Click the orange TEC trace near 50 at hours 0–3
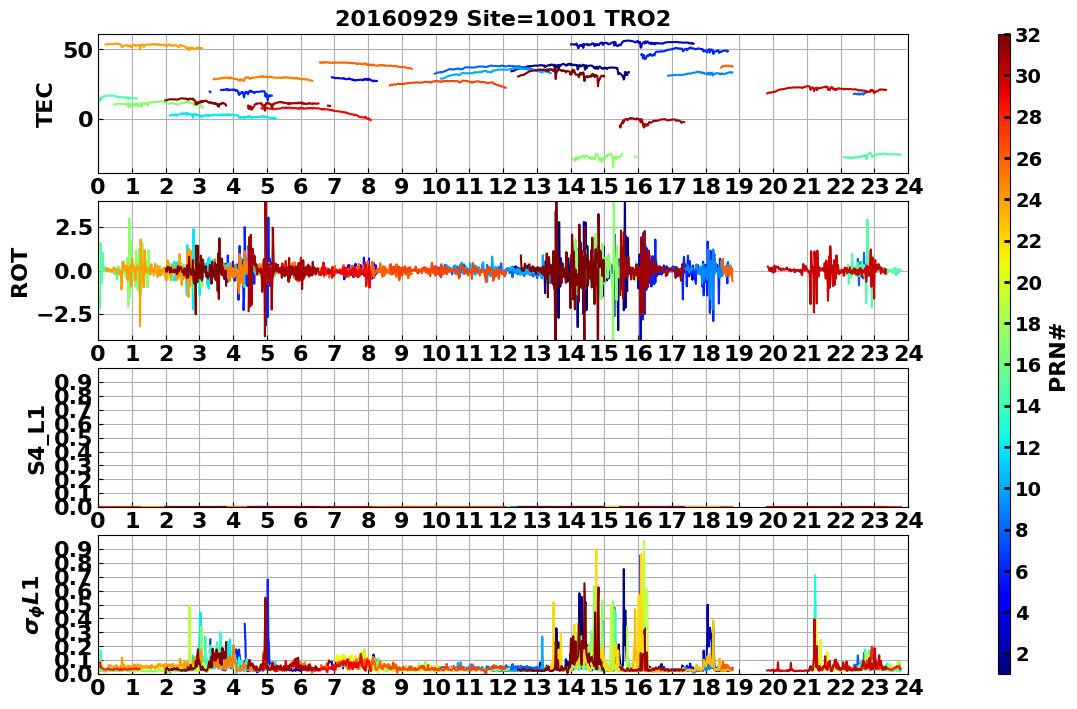1077x709 pixels. click(x=152, y=46)
